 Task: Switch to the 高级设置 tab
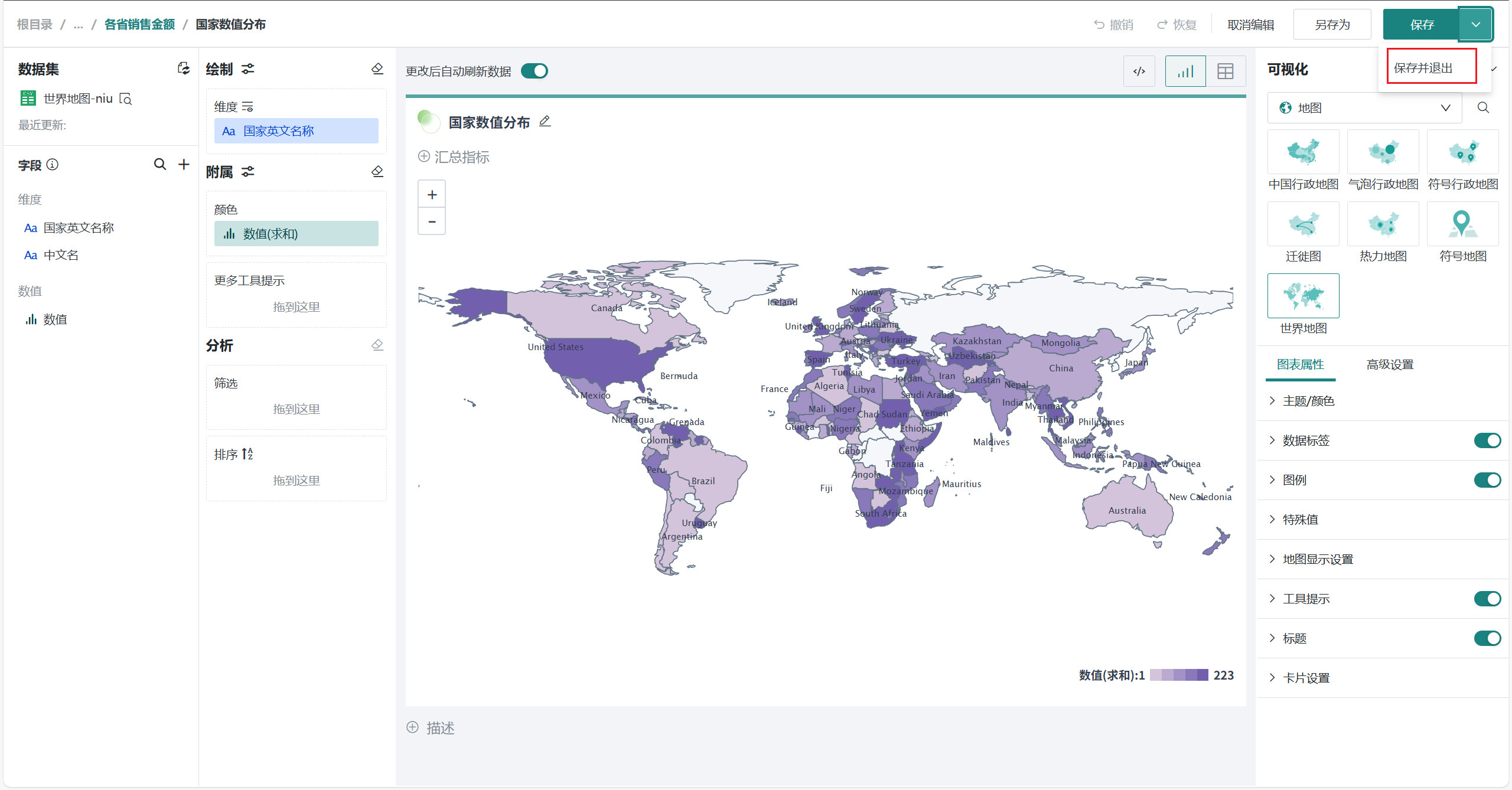point(1390,364)
